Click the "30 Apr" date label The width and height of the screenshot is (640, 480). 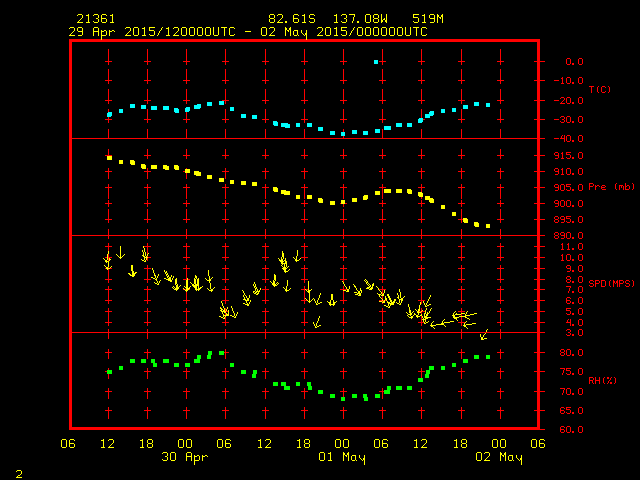click(x=185, y=457)
